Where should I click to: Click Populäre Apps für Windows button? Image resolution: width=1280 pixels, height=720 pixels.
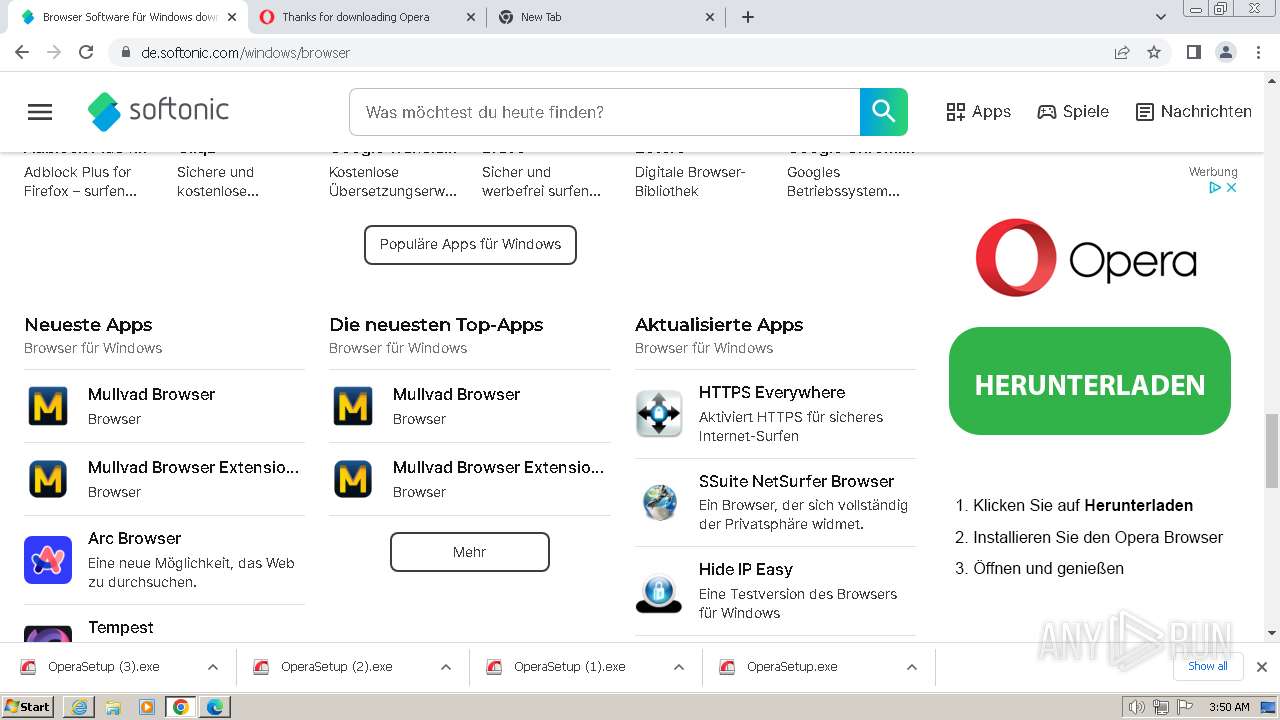coord(470,244)
